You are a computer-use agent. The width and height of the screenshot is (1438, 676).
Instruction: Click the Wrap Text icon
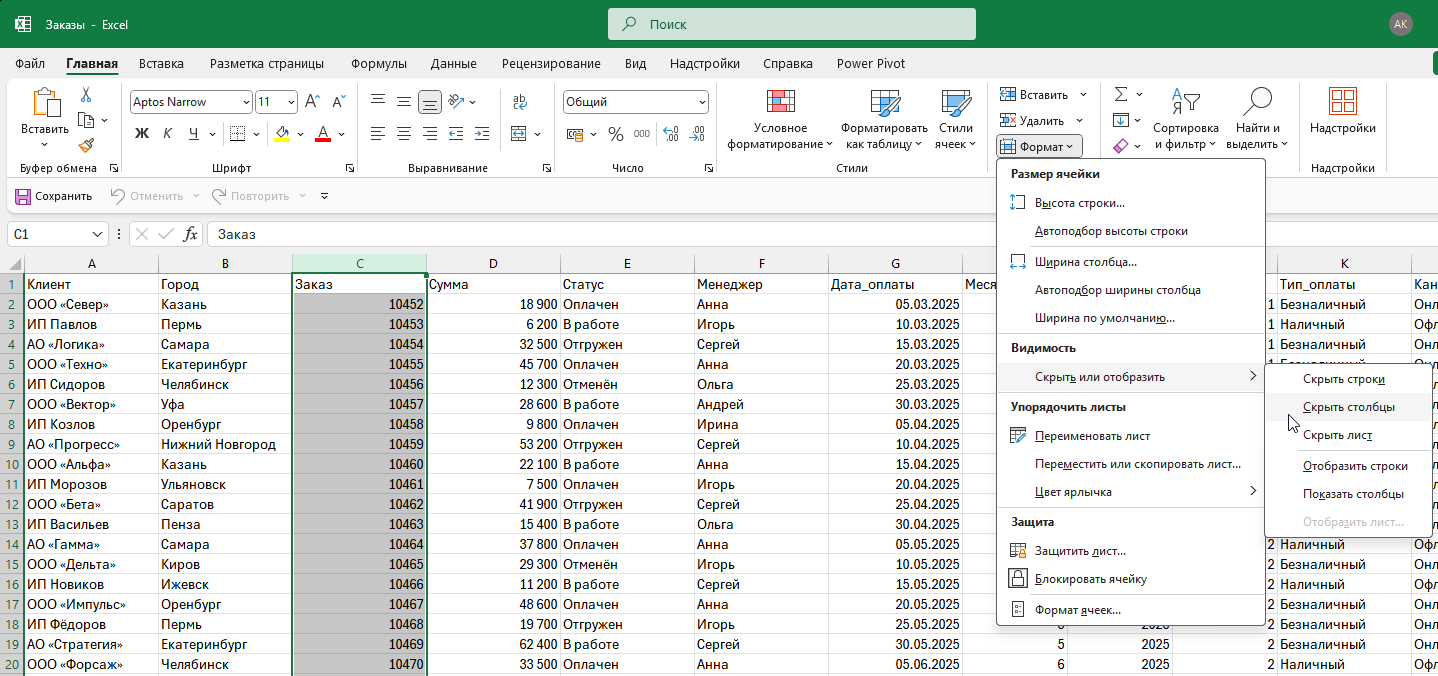pyautogui.click(x=520, y=102)
